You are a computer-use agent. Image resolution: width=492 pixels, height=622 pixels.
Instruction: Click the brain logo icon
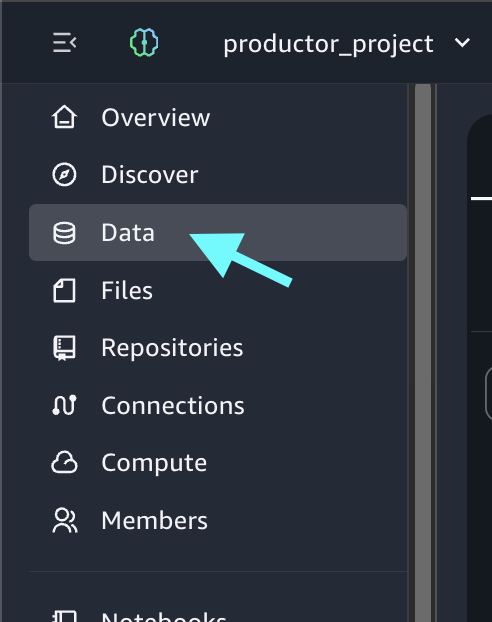click(144, 42)
